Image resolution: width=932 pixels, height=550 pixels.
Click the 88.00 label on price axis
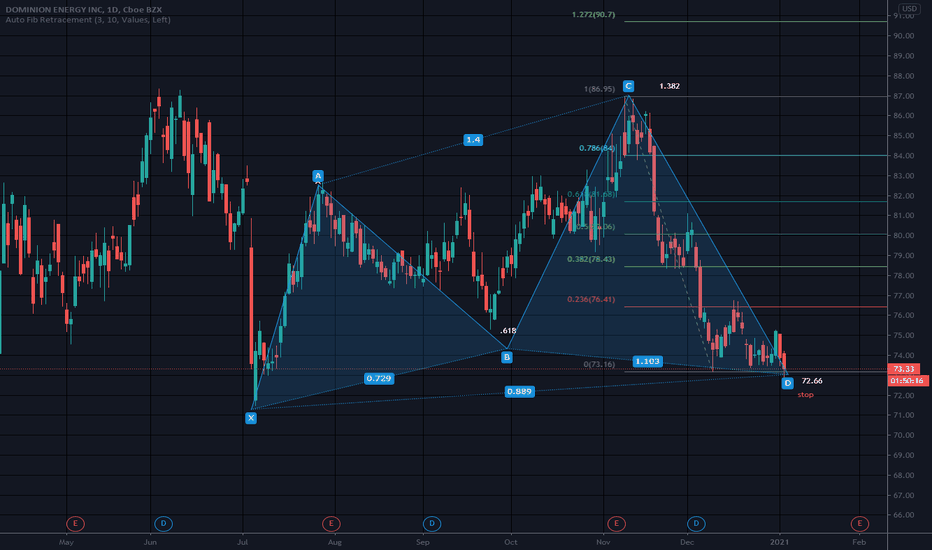pos(903,76)
